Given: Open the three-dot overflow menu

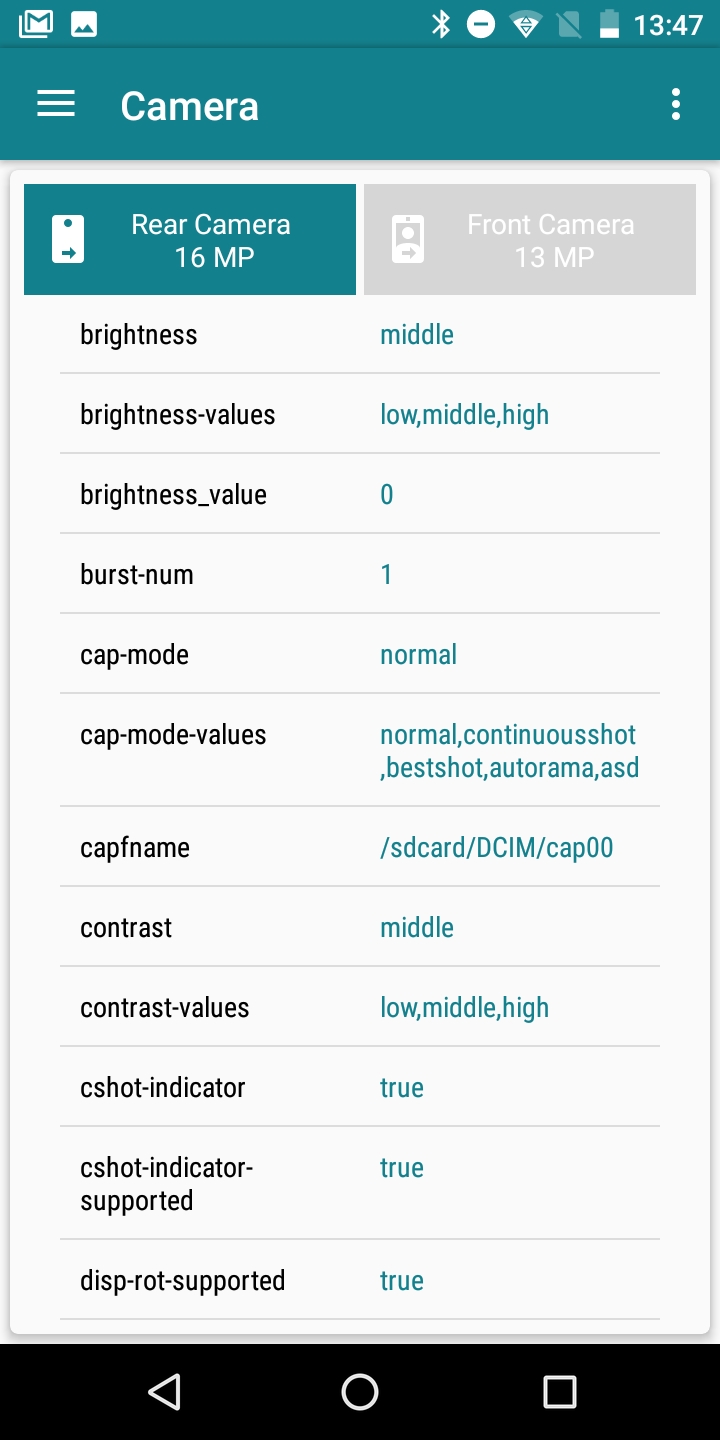Looking at the screenshot, I should (676, 105).
